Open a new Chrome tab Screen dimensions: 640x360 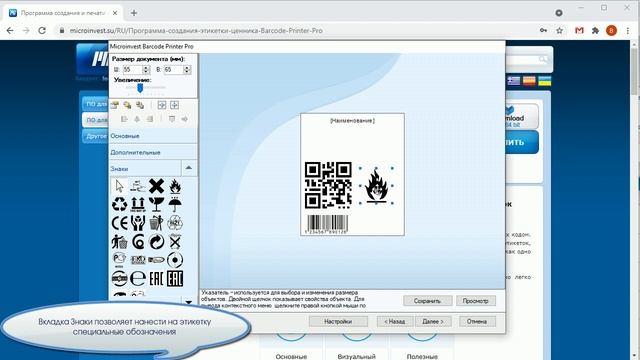(x=133, y=13)
